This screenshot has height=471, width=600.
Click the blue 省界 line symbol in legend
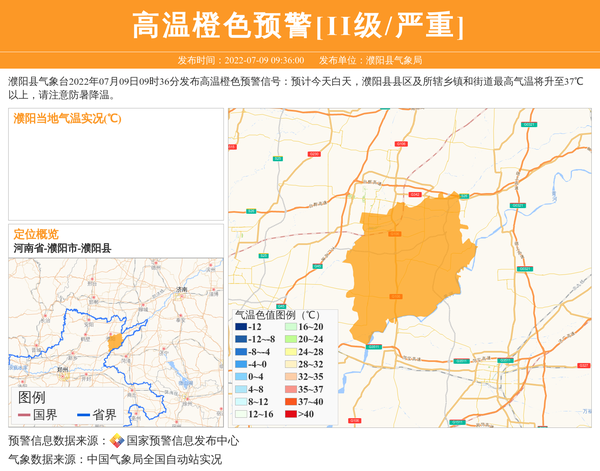tap(83, 415)
